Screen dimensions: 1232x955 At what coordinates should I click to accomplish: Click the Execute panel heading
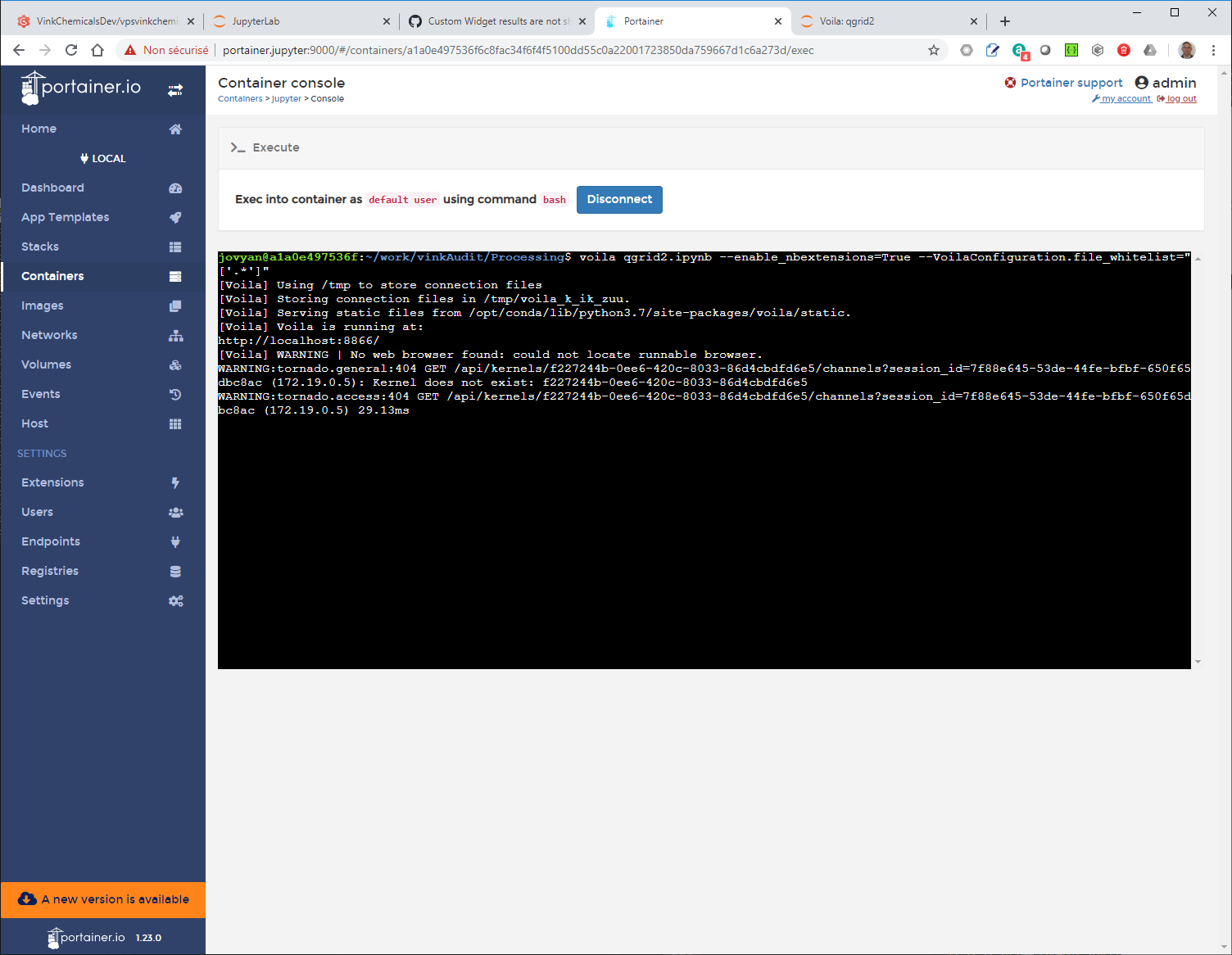coord(265,147)
